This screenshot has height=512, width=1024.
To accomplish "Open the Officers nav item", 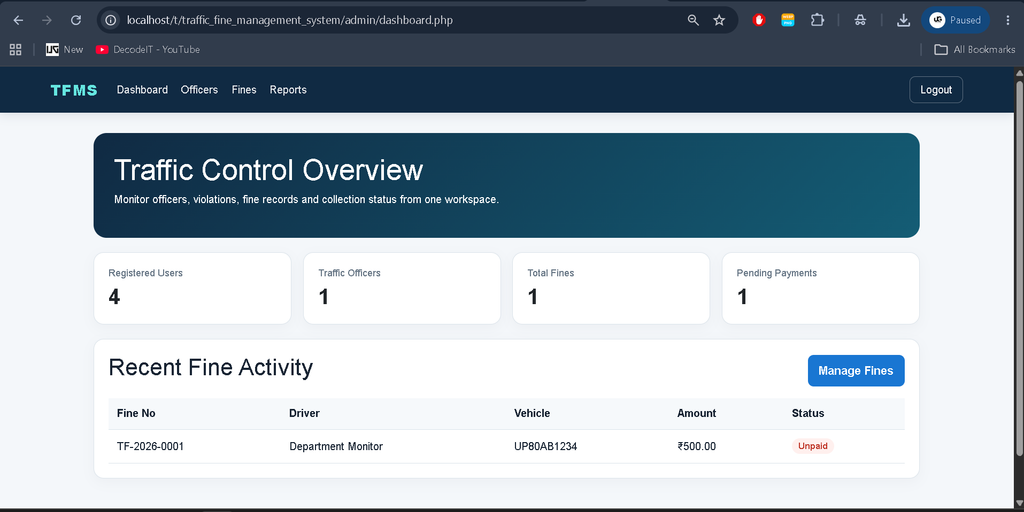I will tap(199, 90).
